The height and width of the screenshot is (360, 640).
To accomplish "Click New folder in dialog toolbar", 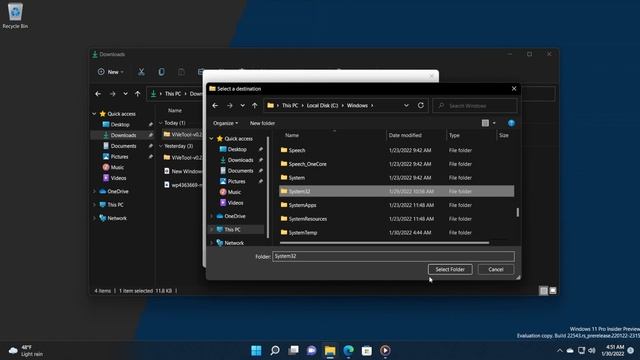I will [262, 123].
